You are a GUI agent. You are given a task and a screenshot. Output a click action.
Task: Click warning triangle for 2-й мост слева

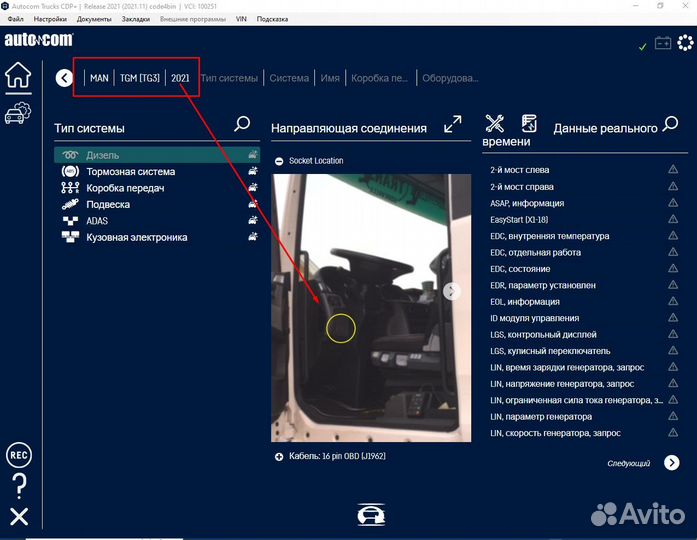tap(673, 169)
